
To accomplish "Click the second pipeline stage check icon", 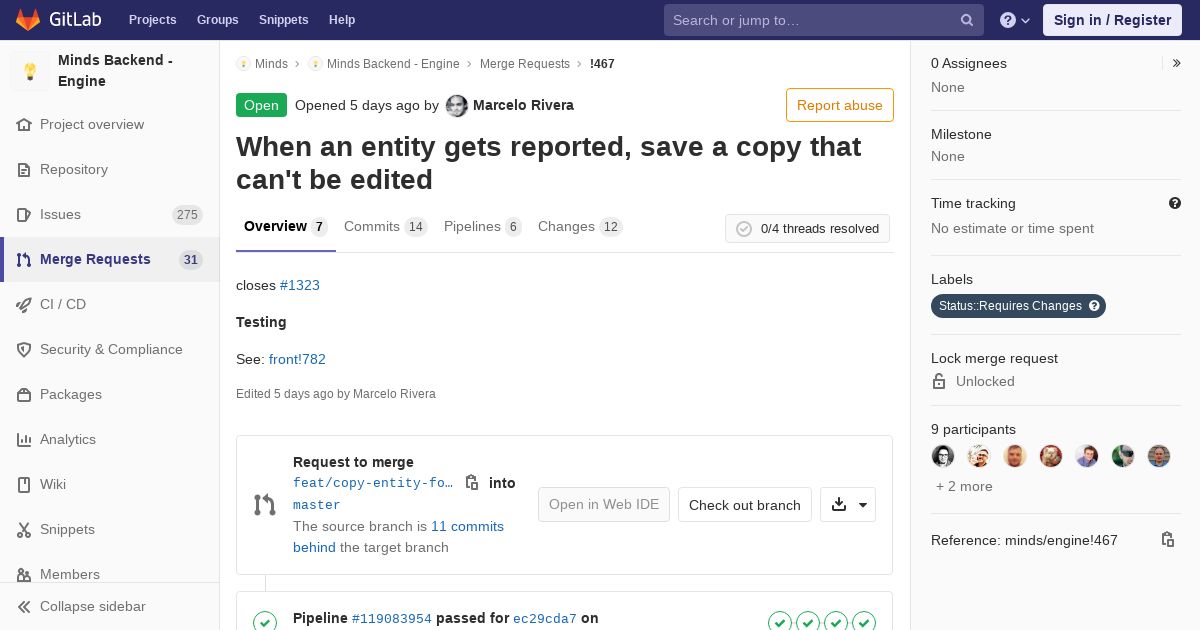I will click(x=808, y=622).
